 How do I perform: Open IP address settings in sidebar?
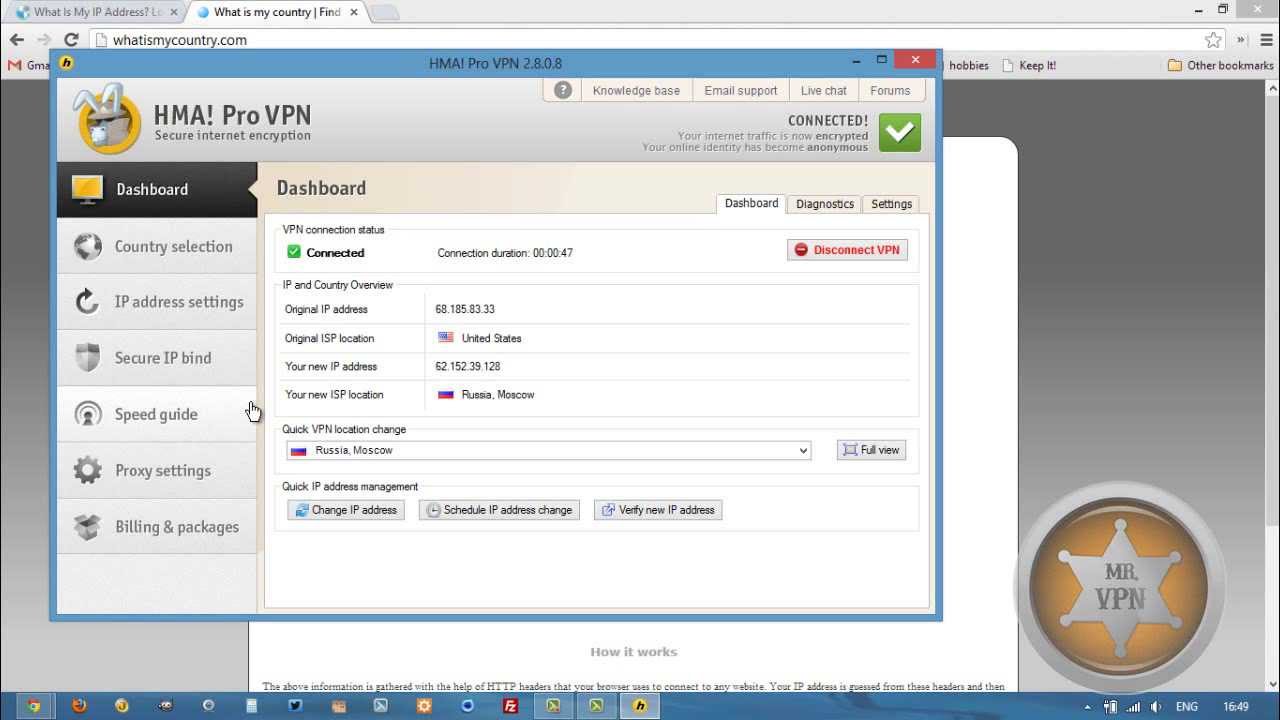pyautogui.click(x=157, y=302)
